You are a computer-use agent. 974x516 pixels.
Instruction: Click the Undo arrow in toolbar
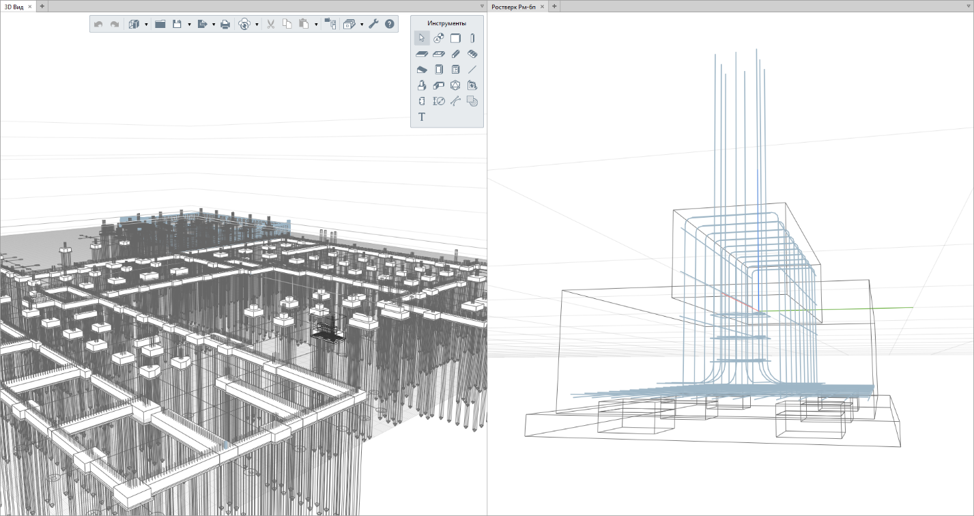(98, 24)
